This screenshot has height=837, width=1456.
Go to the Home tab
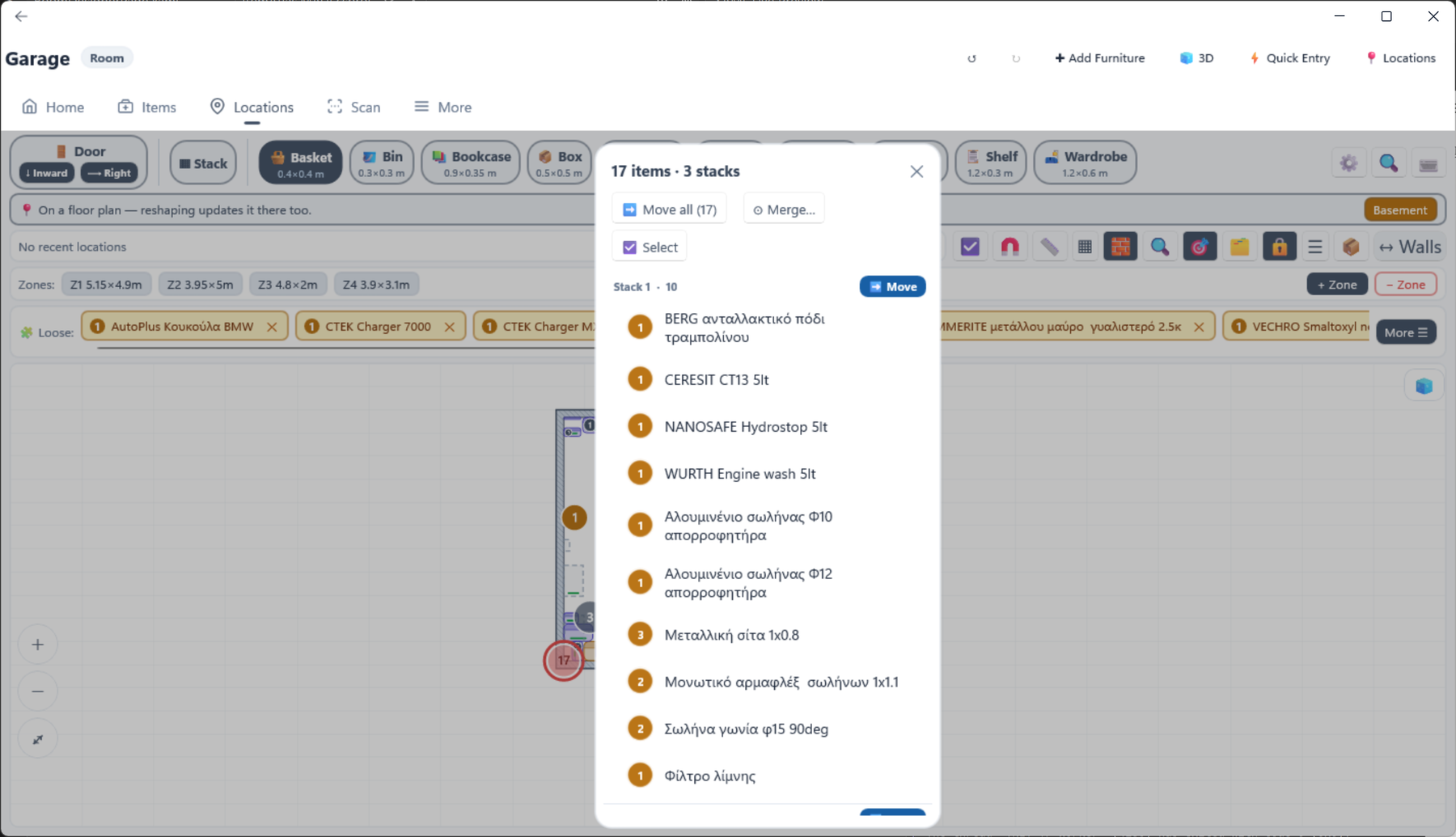(53, 107)
